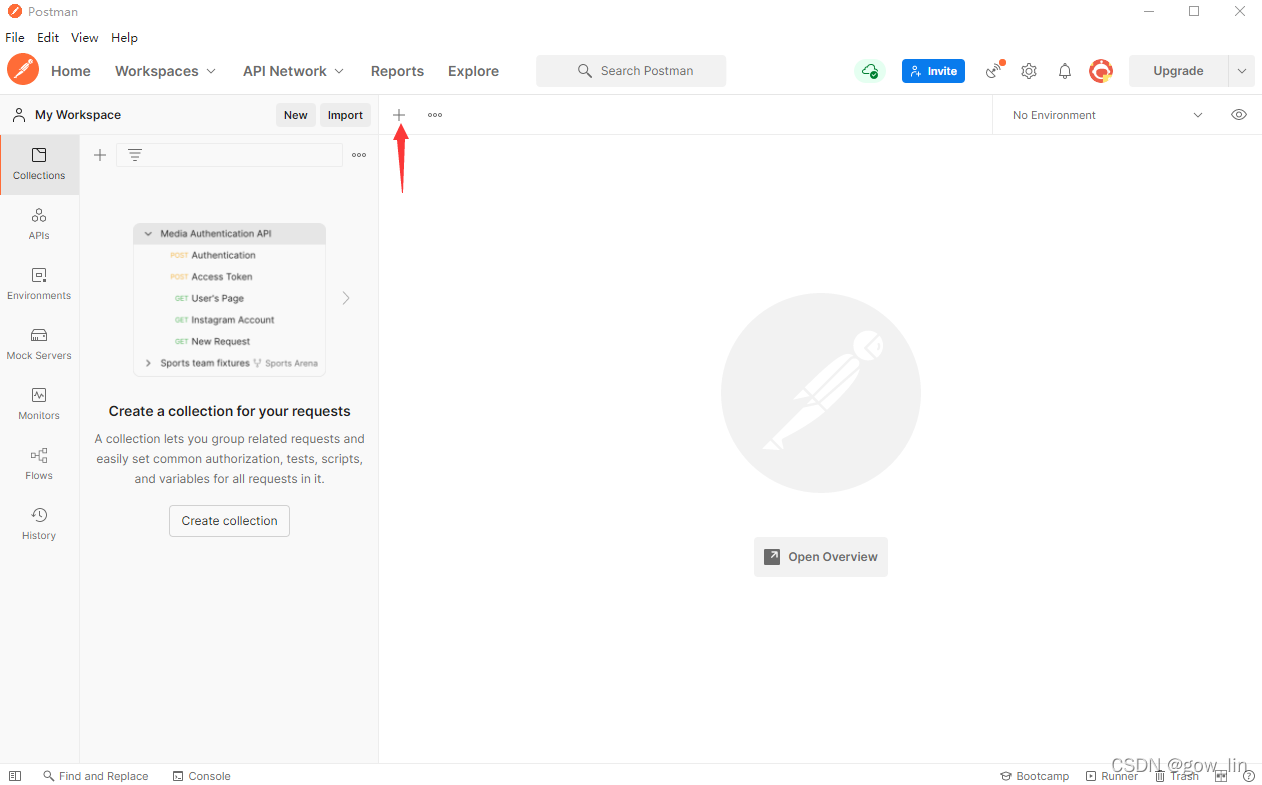
Task: Open Bootcamp from status bar
Action: point(1034,776)
